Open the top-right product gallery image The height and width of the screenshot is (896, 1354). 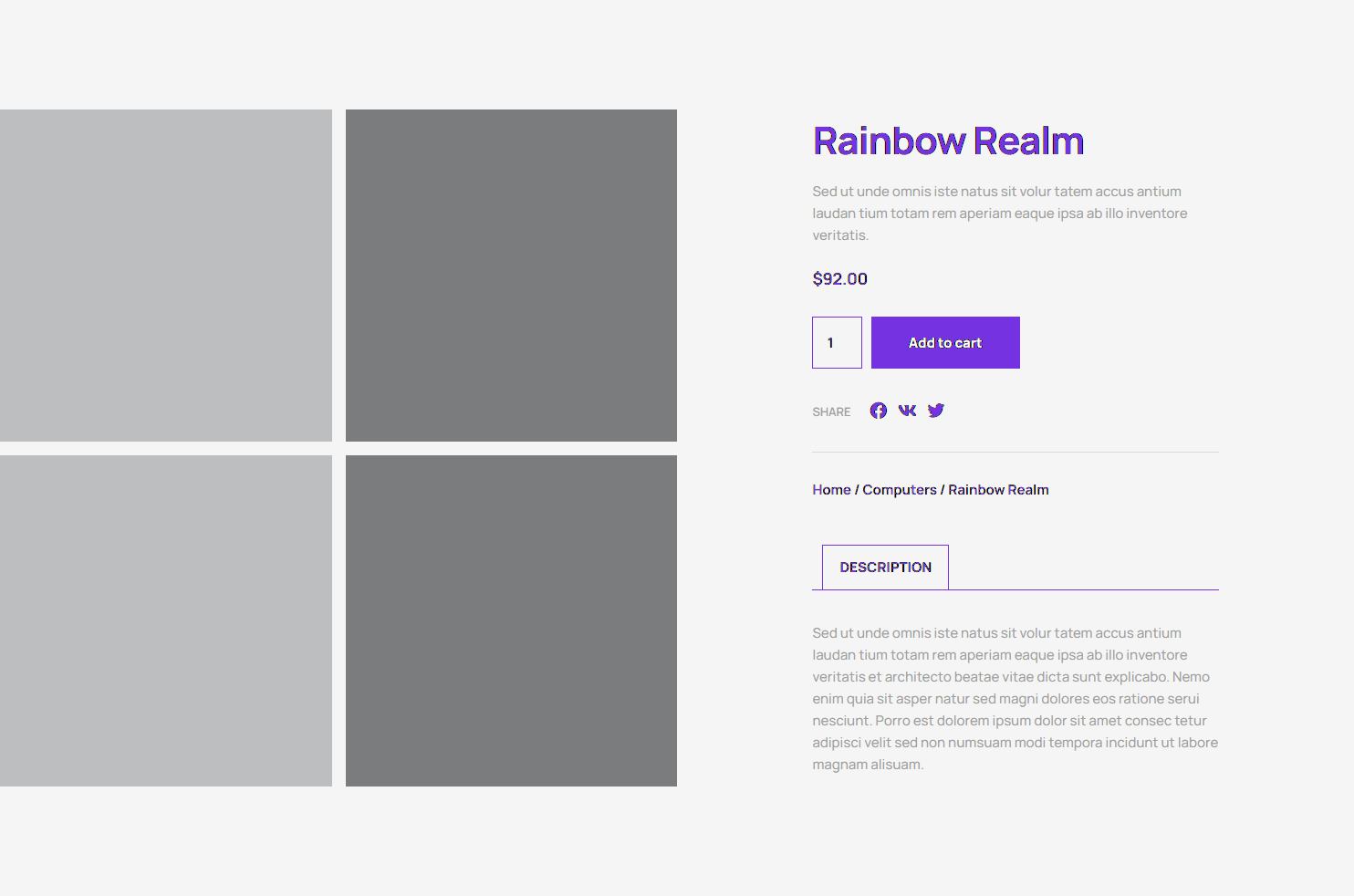tap(511, 276)
